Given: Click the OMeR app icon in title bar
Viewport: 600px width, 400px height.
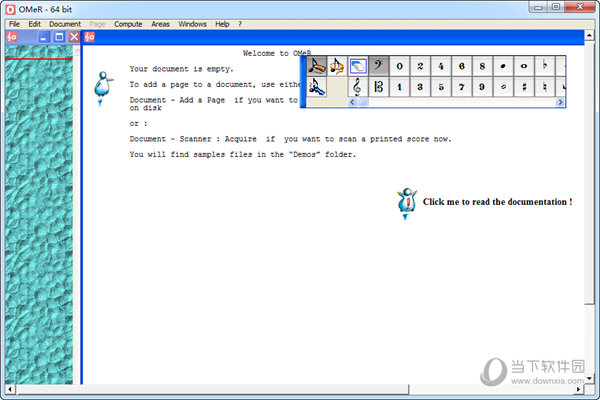Looking at the screenshot, I should pyautogui.click(x=10, y=10).
